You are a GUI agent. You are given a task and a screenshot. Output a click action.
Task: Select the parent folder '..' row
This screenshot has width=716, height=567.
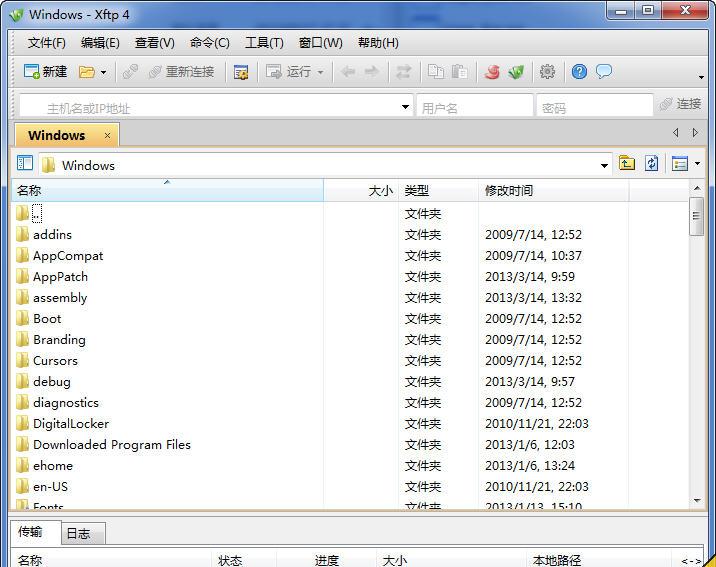pyautogui.click(x=350, y=213)
